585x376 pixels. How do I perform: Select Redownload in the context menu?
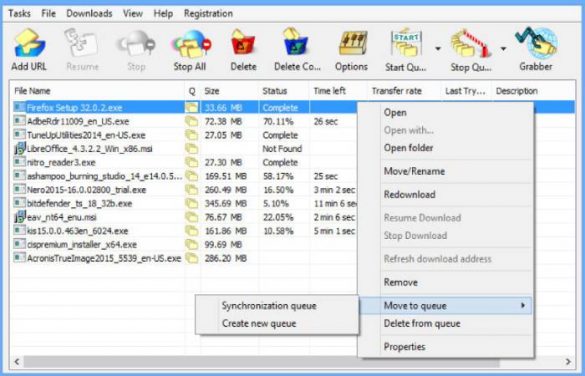point(410,194)
